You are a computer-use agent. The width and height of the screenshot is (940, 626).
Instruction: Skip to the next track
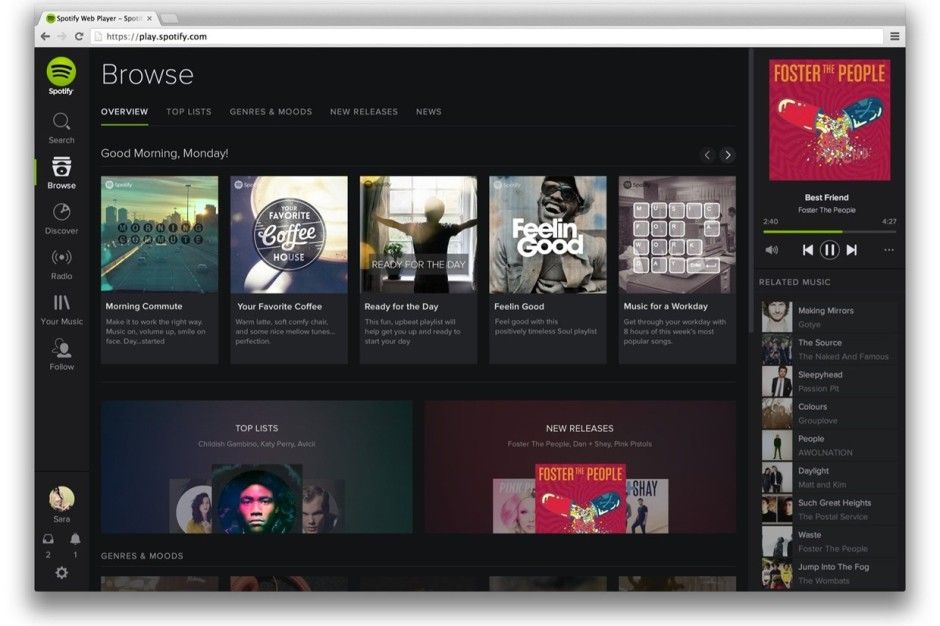[x=852, y=250]
